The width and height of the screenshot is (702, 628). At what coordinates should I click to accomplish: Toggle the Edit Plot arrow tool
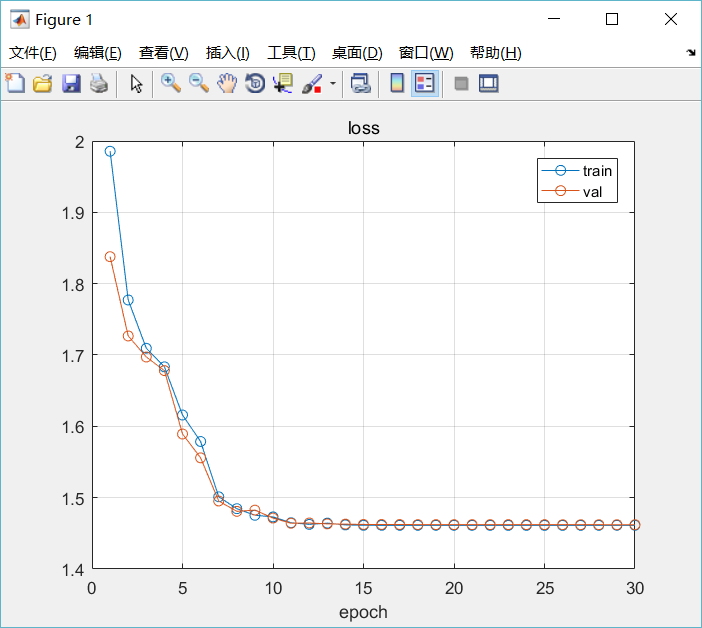click(x=136, y=83)
